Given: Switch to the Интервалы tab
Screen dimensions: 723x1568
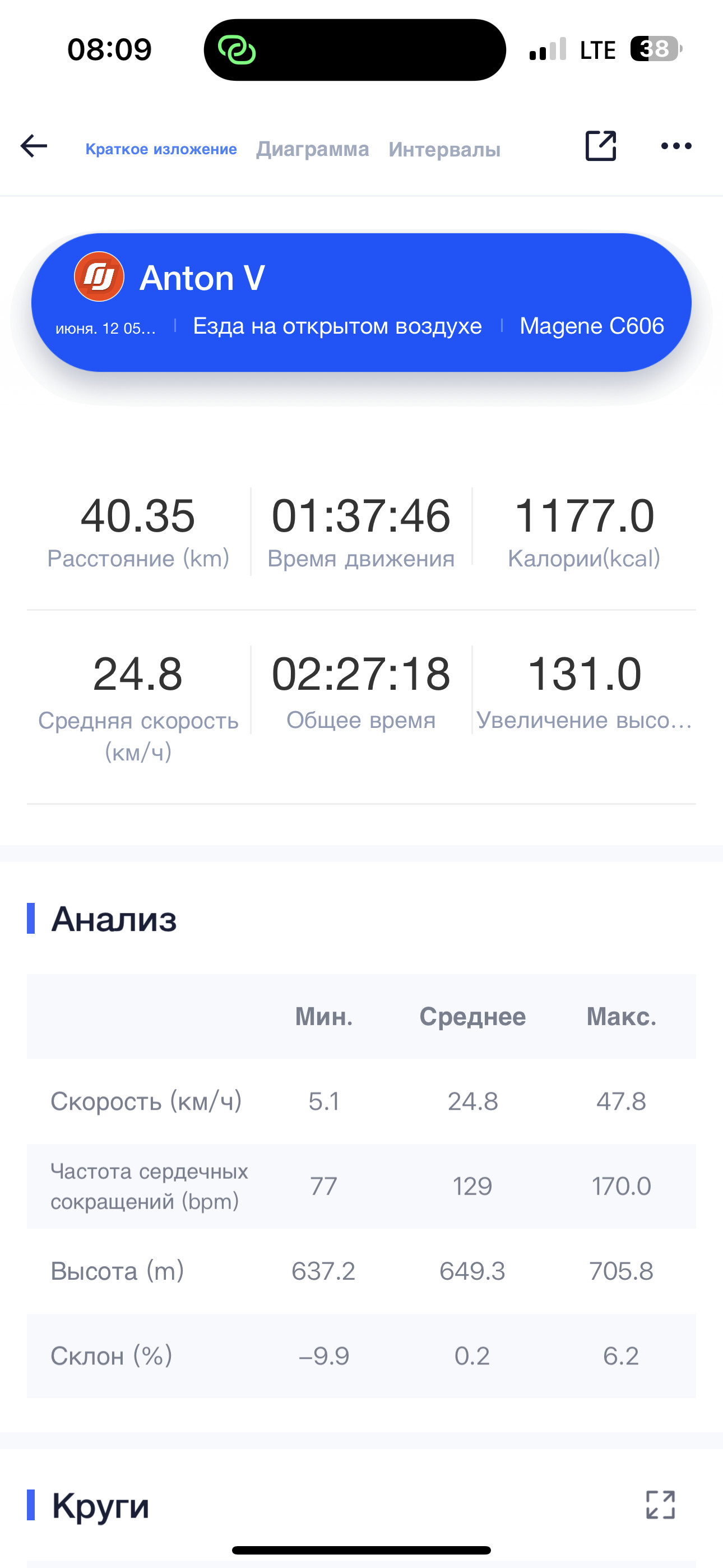Looking at the screenshot, I should click(x=445, y=149).
